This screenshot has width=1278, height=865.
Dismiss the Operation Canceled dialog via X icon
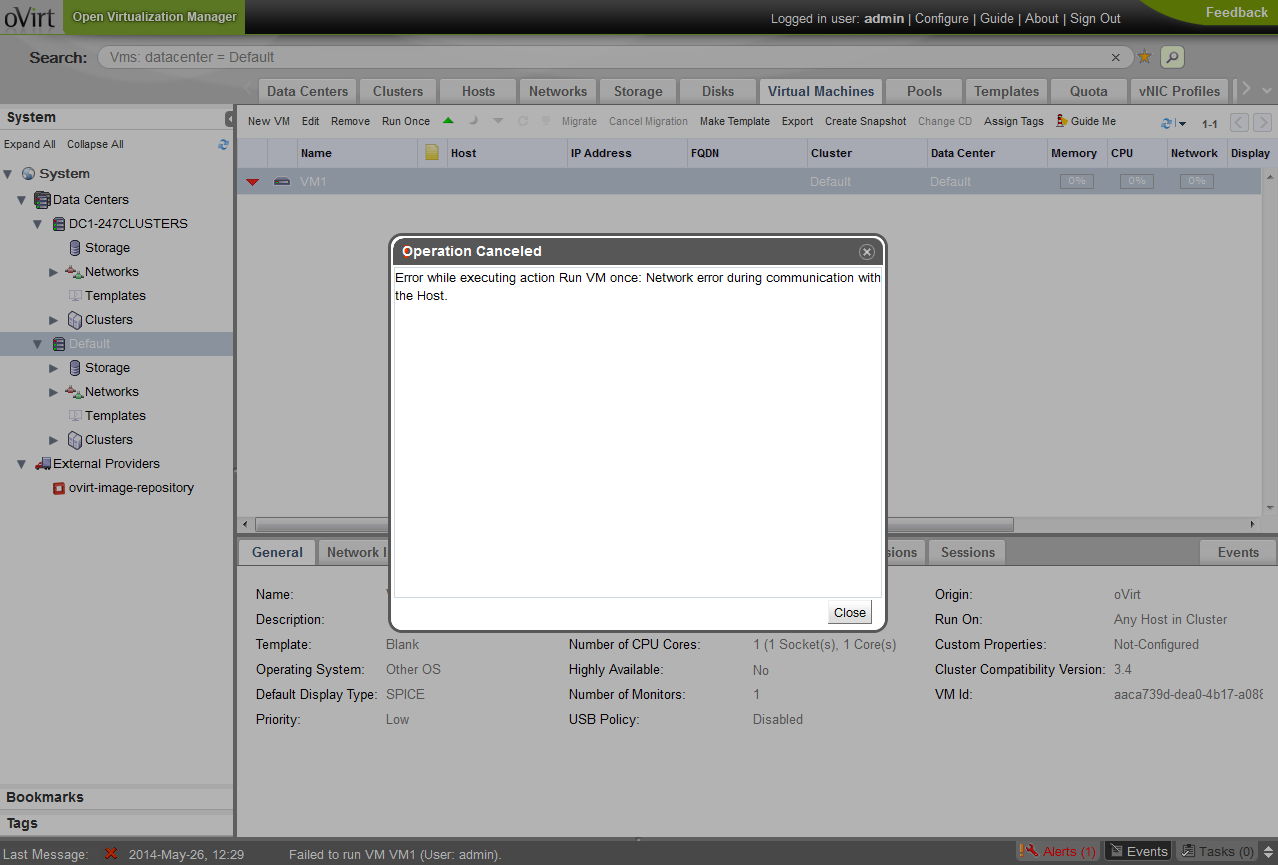point(867,252)
